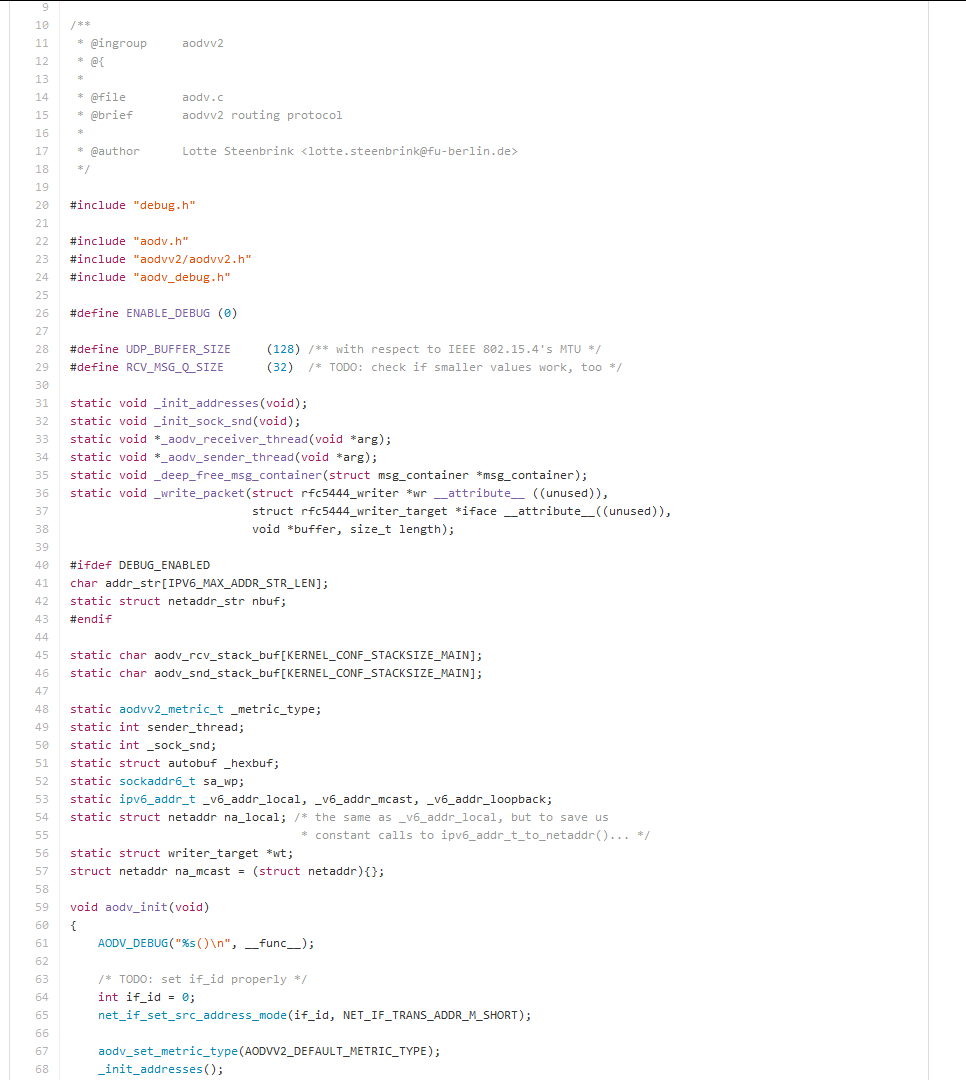
Task: Click line number 10
Action: click(42, 25)
